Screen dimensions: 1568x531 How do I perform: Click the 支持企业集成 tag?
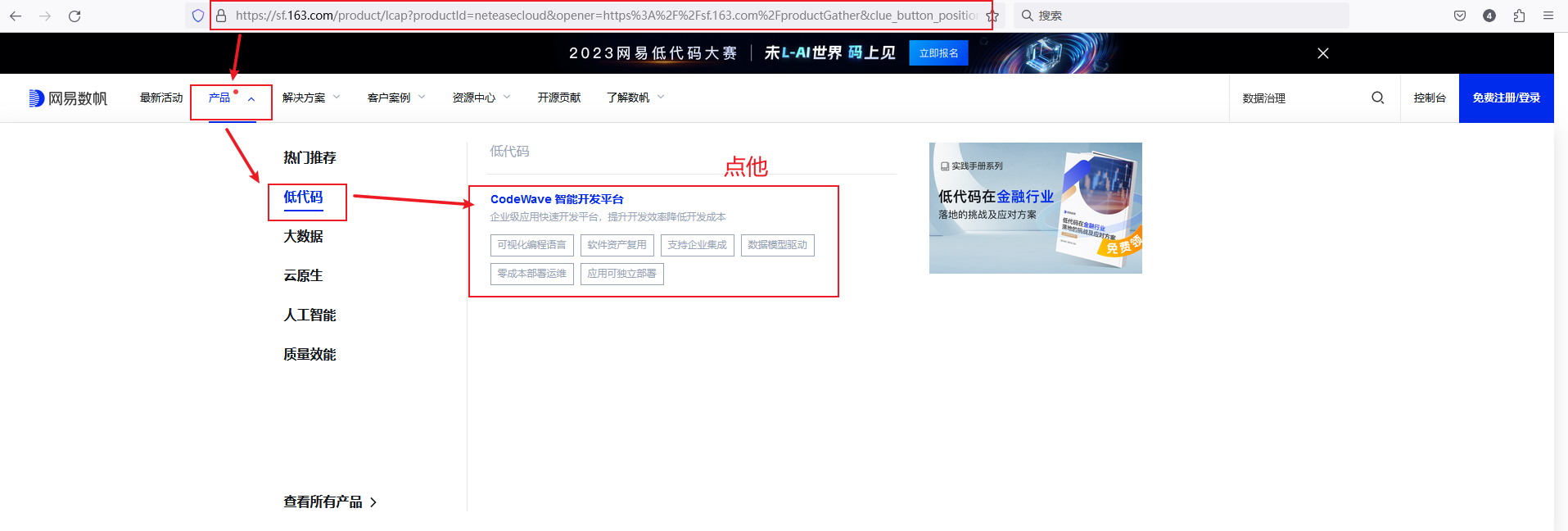[x=697, y=245]
